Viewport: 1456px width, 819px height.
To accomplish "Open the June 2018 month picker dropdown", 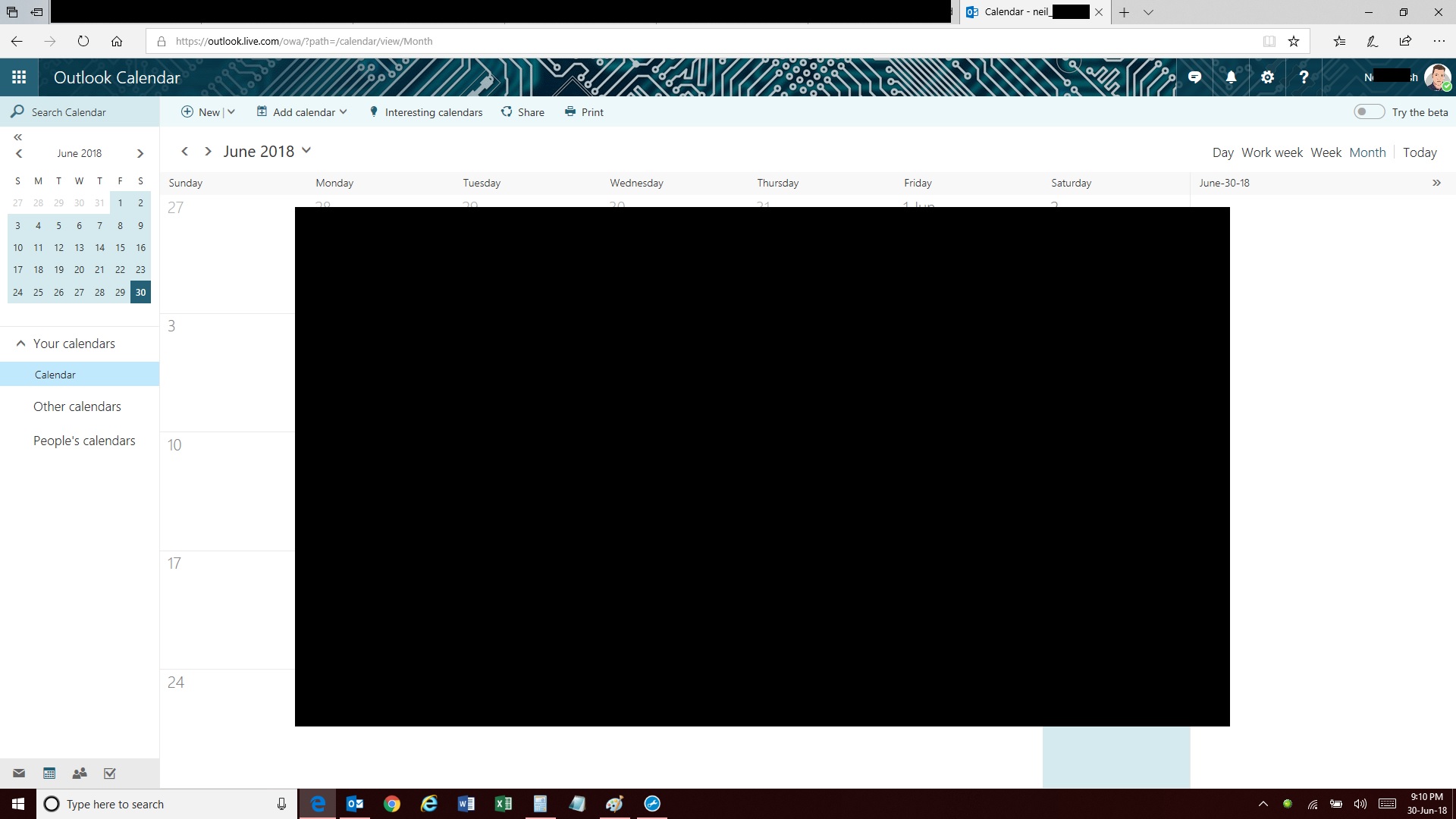I will click(x=306, y=151).
